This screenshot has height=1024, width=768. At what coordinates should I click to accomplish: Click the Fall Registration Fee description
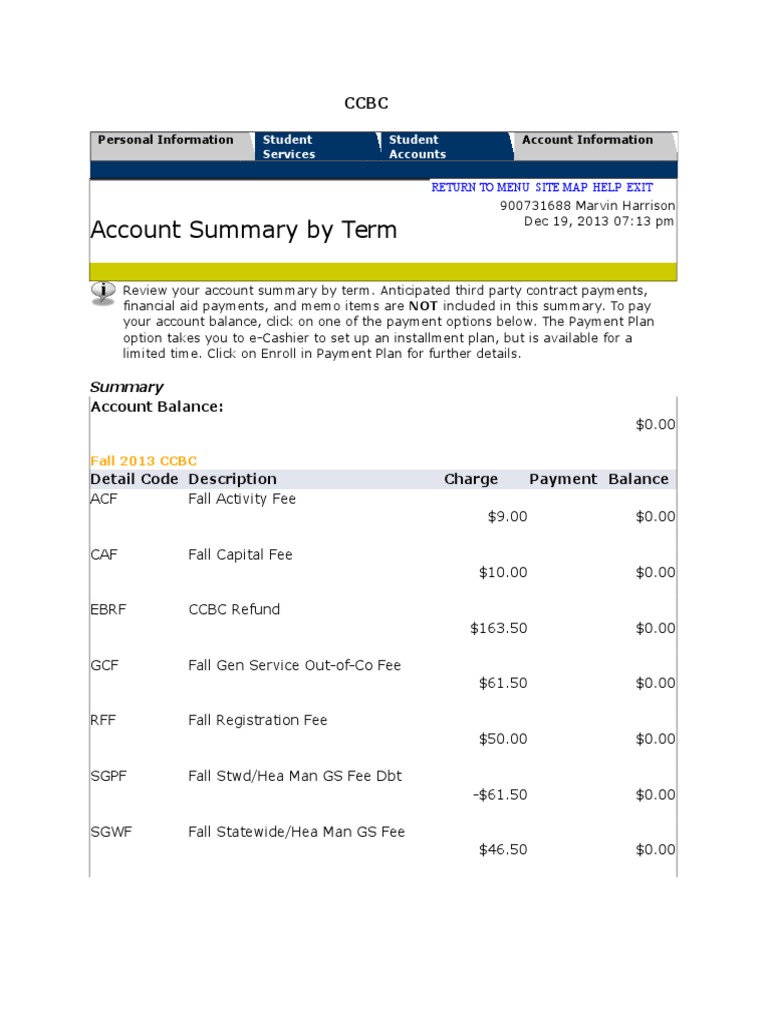(x=258, y=720)
